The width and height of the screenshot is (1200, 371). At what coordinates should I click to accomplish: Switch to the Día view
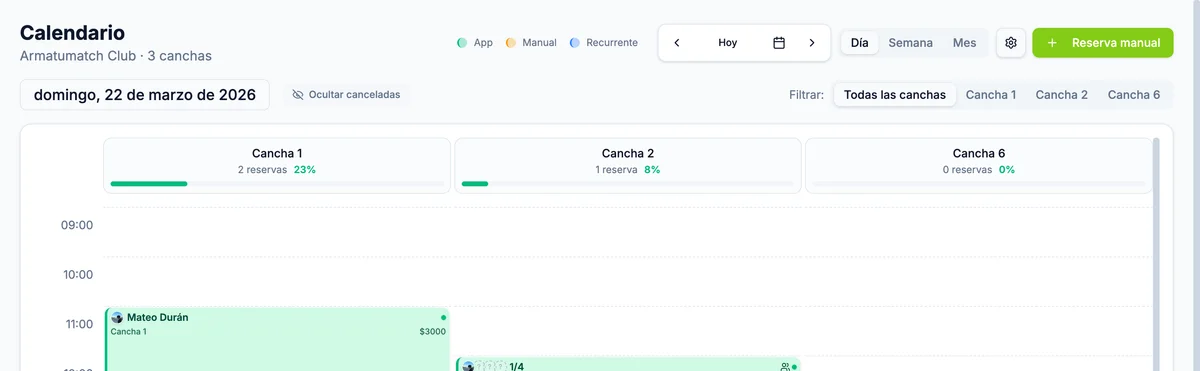860,43
